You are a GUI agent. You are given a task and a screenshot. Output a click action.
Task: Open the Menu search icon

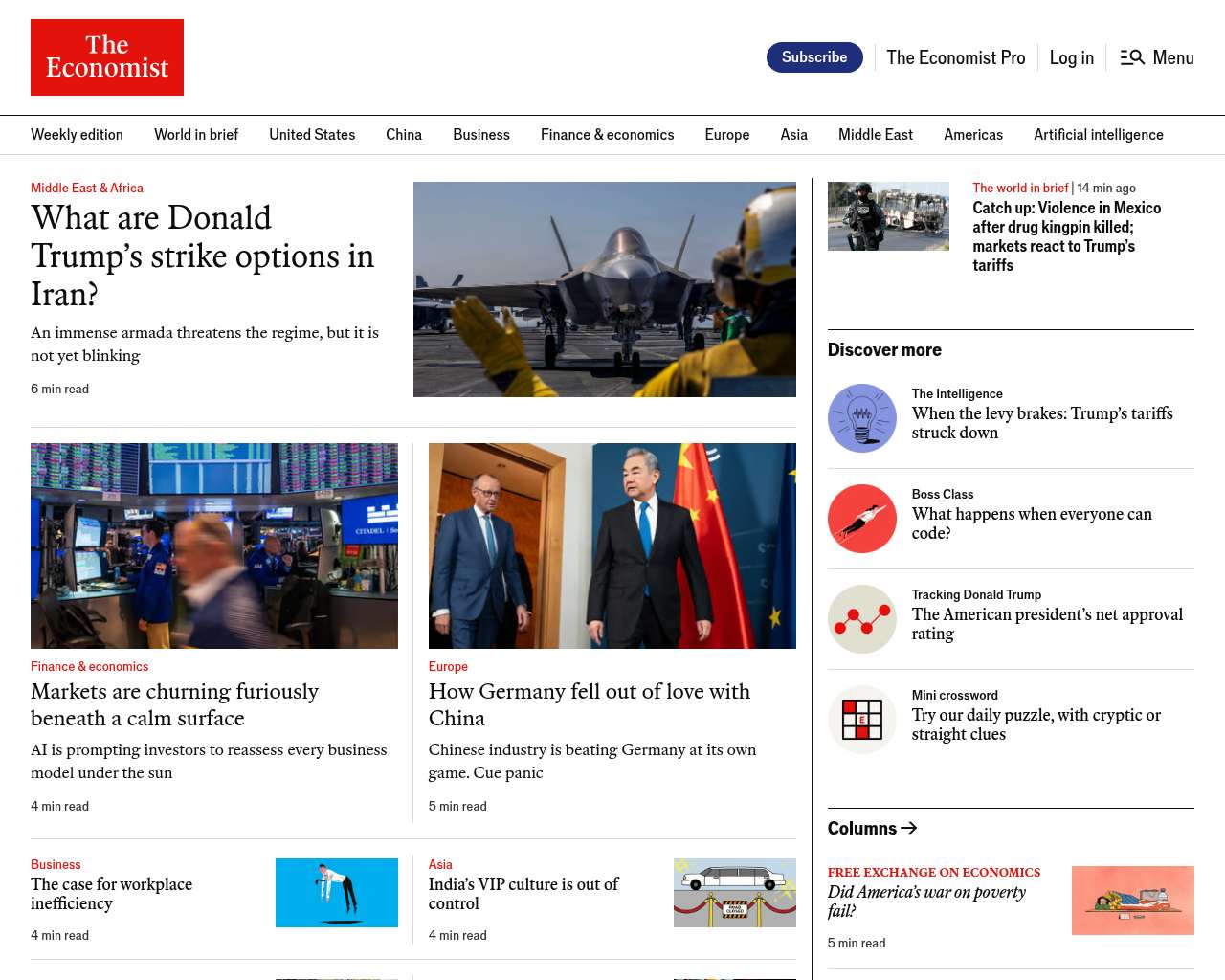1132,57
